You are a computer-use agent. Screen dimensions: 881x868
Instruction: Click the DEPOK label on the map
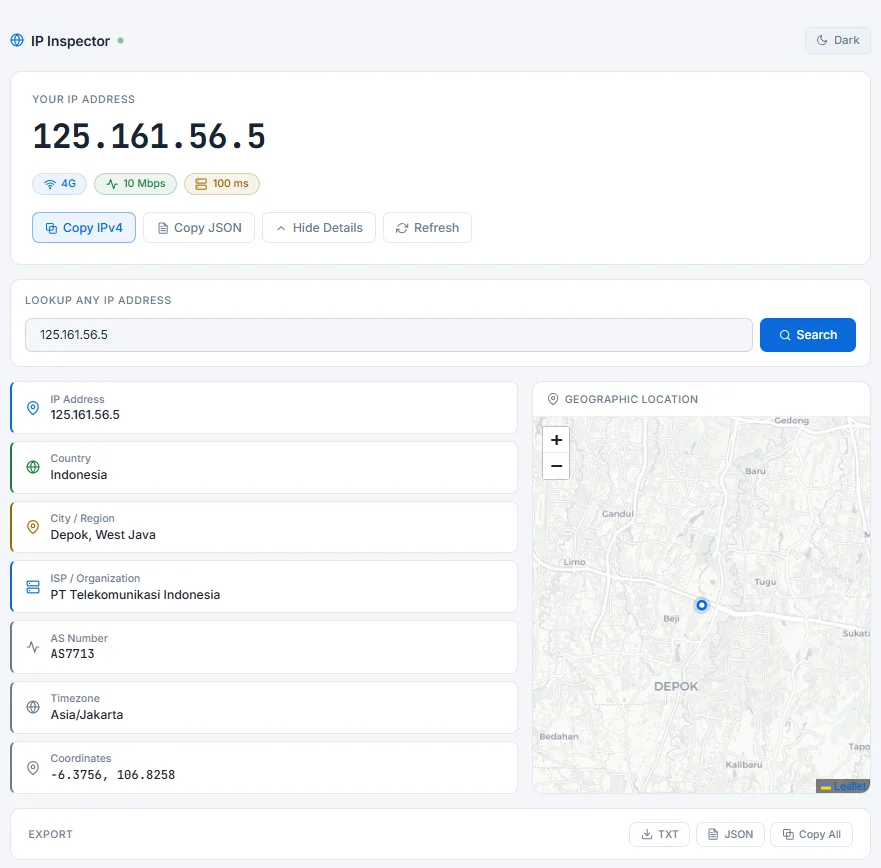point(676,686)
